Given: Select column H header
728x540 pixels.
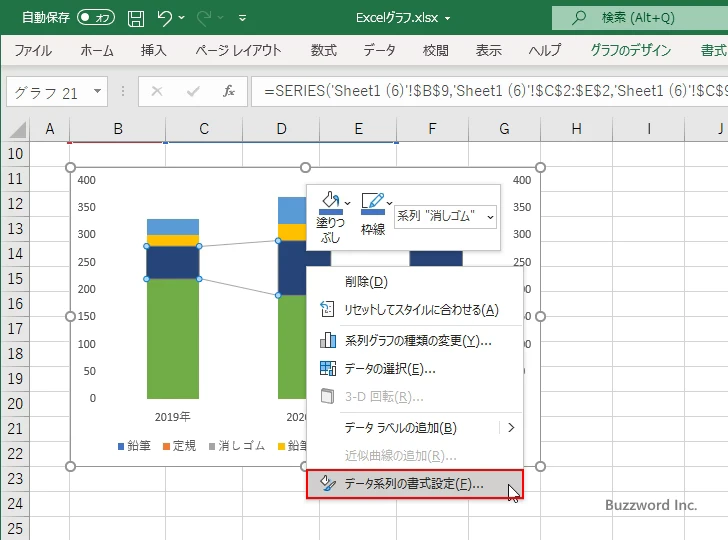Looking at the screenshot, I should (x=576, y=129).
